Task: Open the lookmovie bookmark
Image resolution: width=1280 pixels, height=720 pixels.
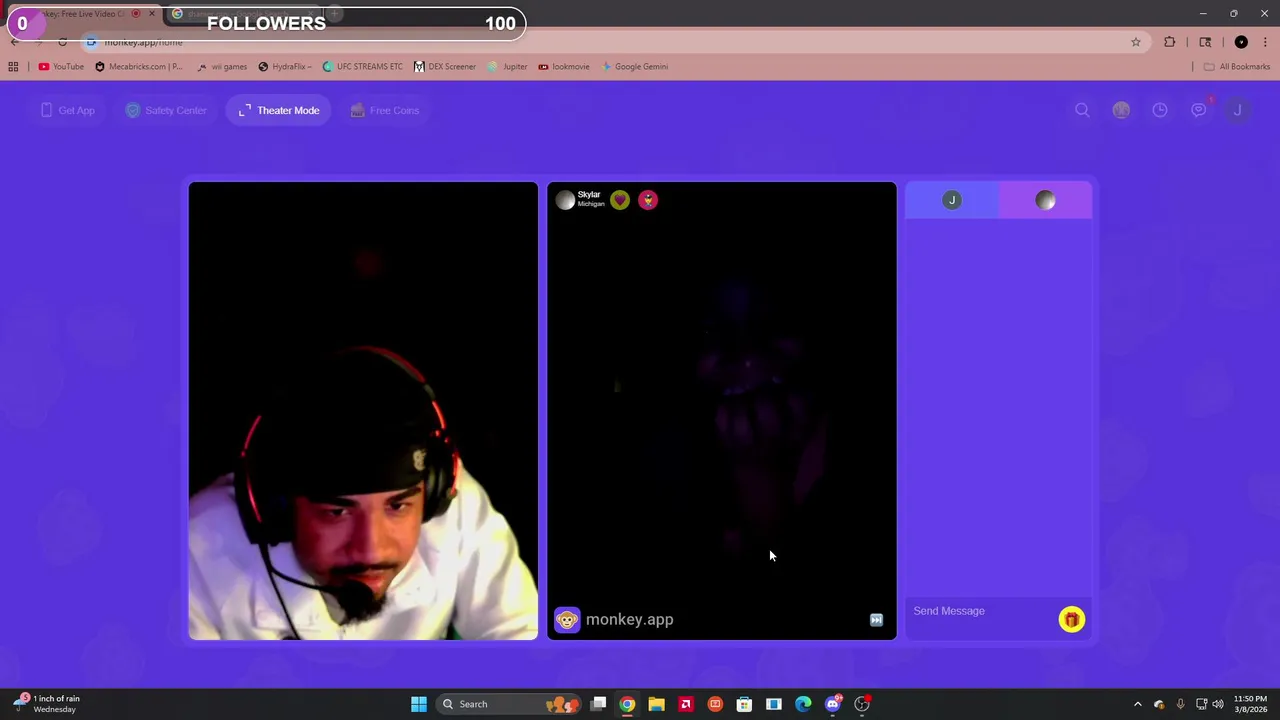Action: pyautogui.click(x=564, y=67)
